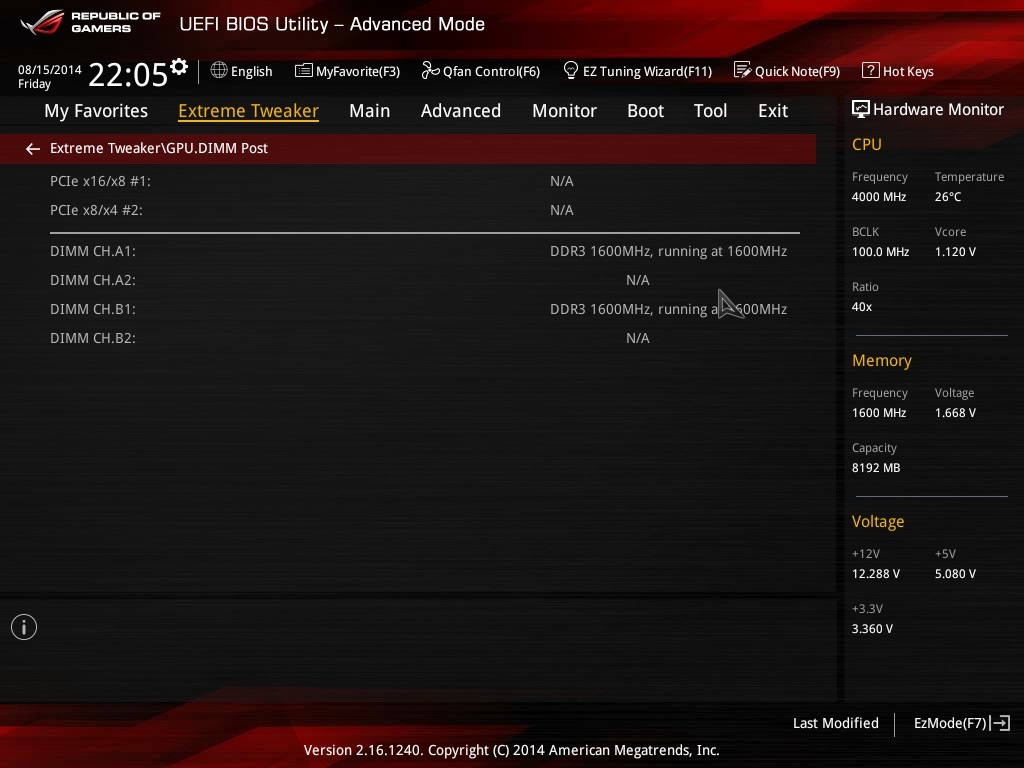
Task: Click the Extreme Tweaker\GPU.DIMM Post breadcrumb
Action: (159, 148)
